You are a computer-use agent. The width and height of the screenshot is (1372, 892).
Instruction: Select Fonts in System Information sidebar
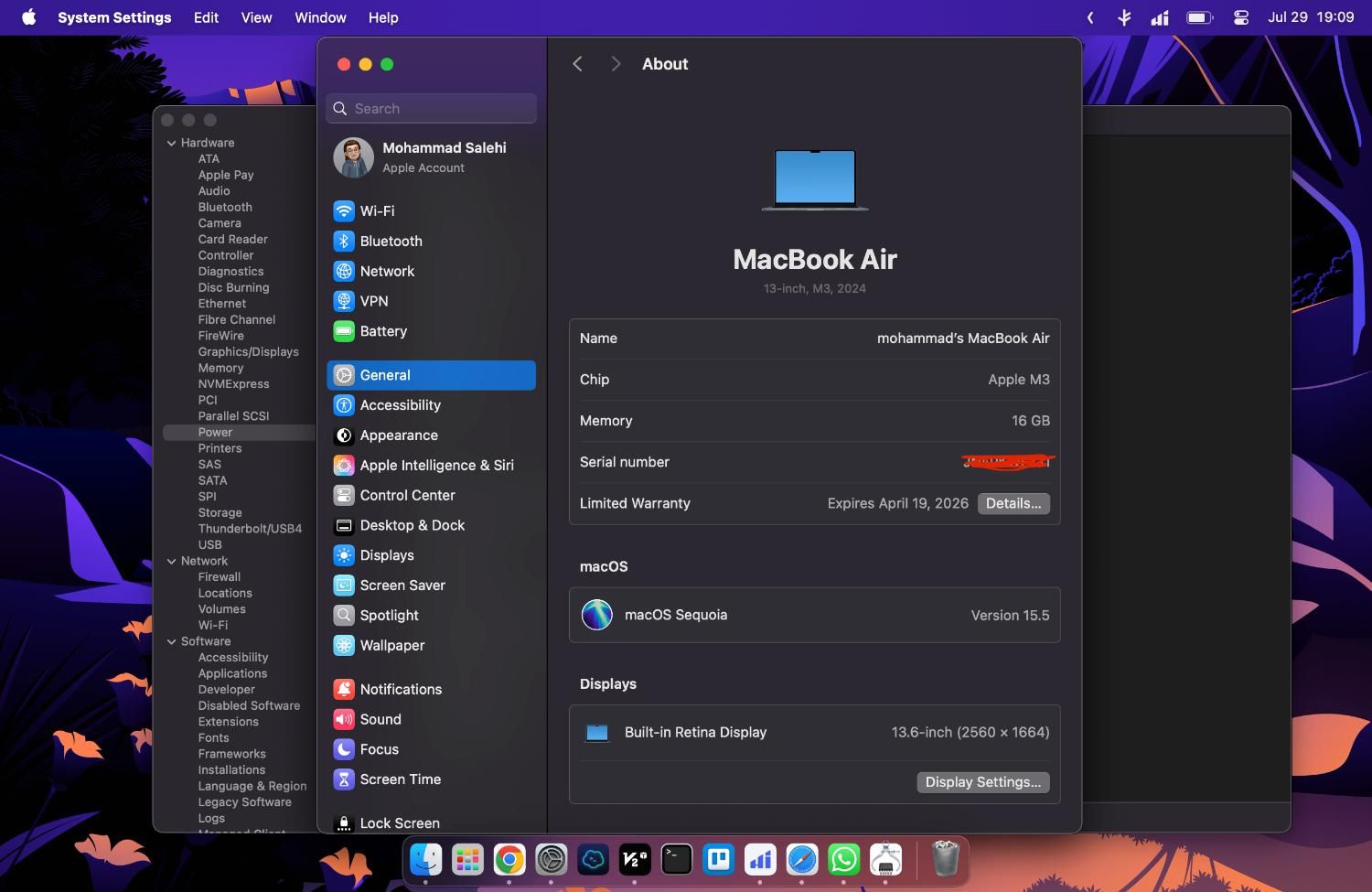(x=213, y=738)
